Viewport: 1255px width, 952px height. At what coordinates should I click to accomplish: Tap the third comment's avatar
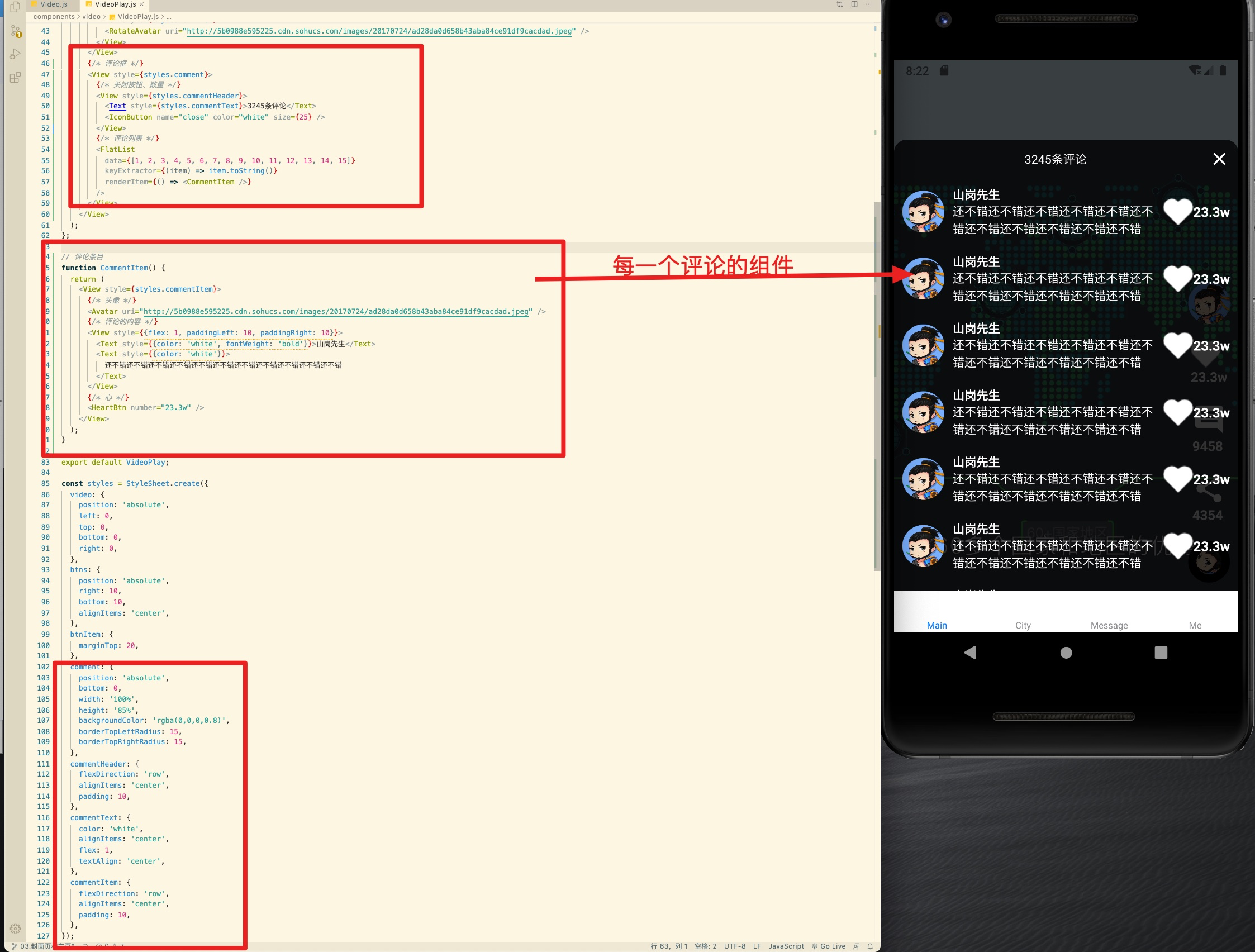(923, 345)
